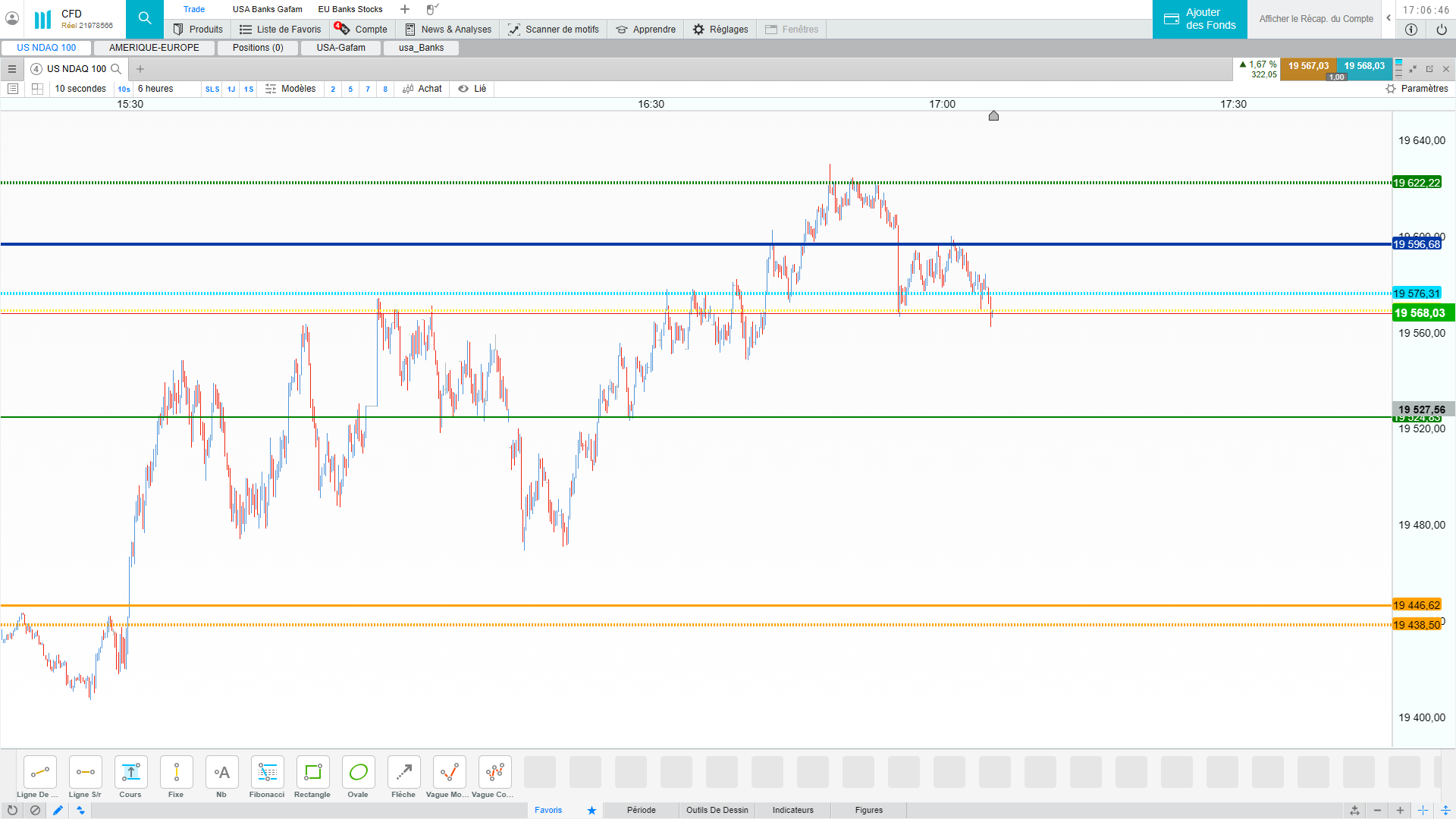The height and width of the screenshot is (819, 1456).
Task: Select the Ligne S/r horizontal line tool
Action: point(85,773)
